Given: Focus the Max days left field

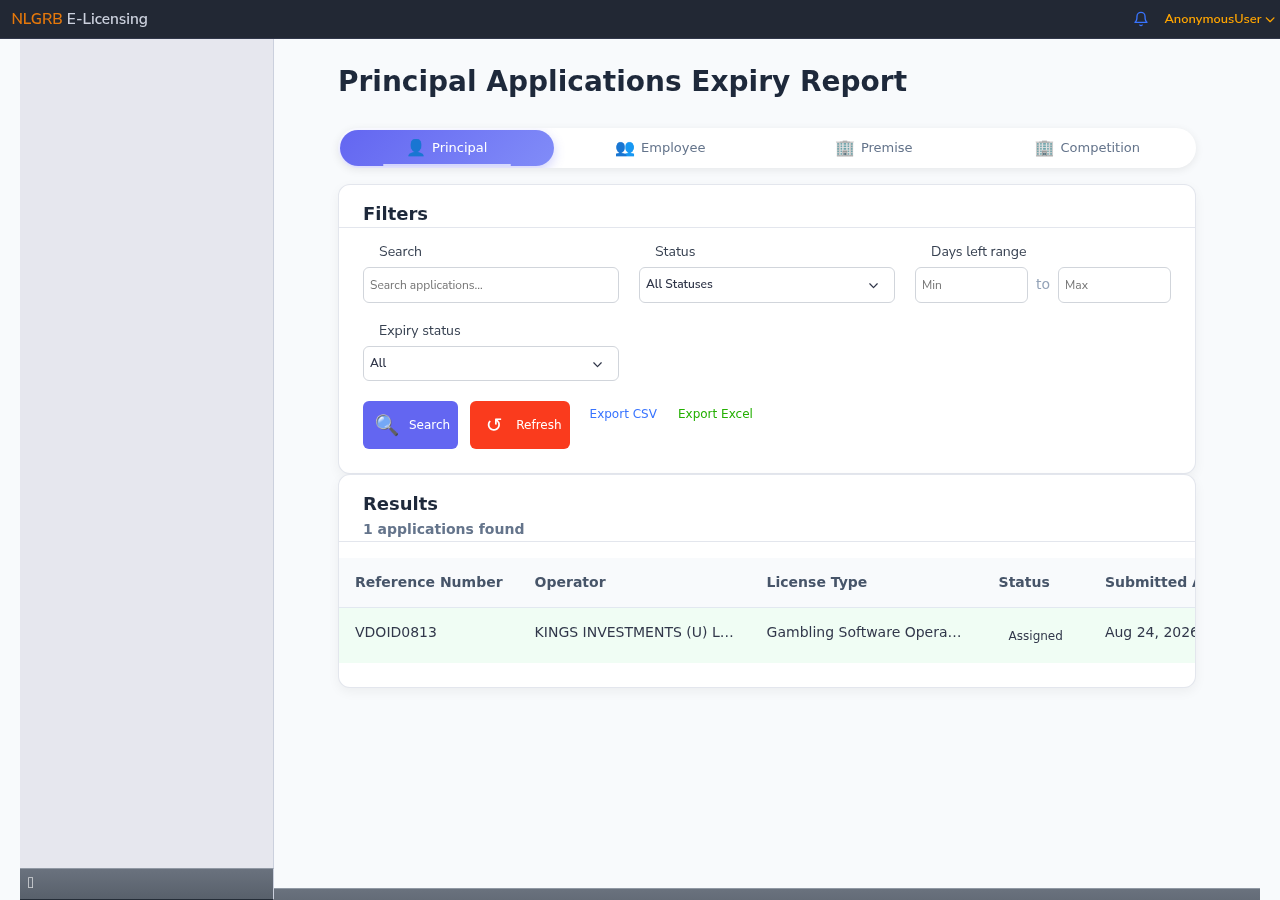Looking at the screenshot, I should [1114, 285].
